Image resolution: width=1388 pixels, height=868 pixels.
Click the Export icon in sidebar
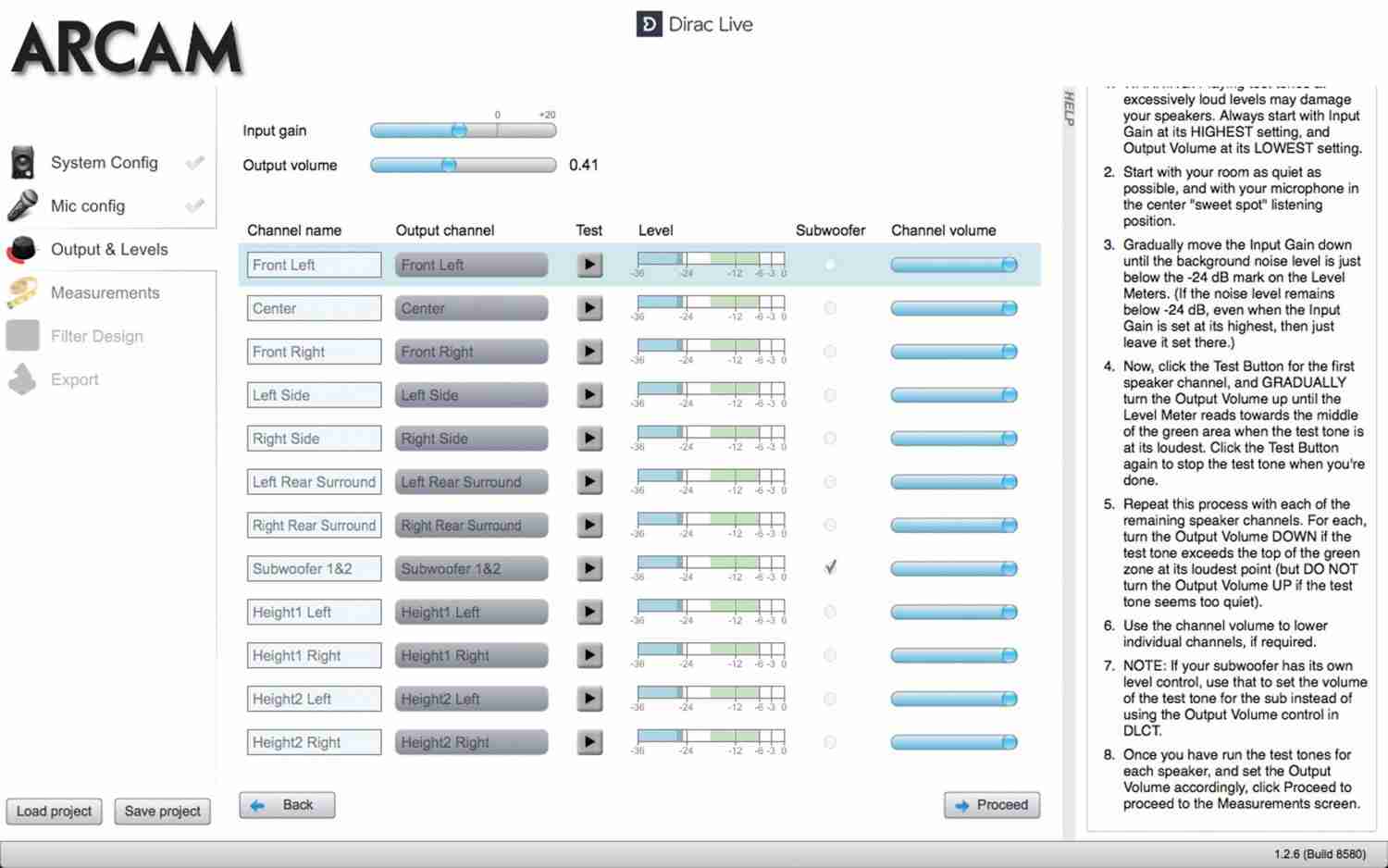click(x=22, y=379)
